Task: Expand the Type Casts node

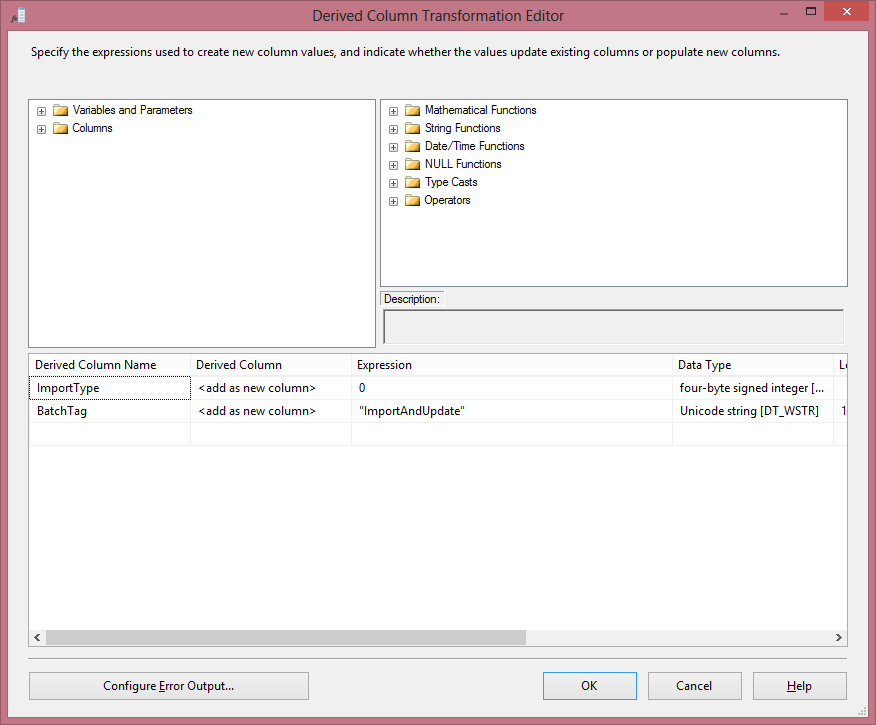Action: [393, 183]
